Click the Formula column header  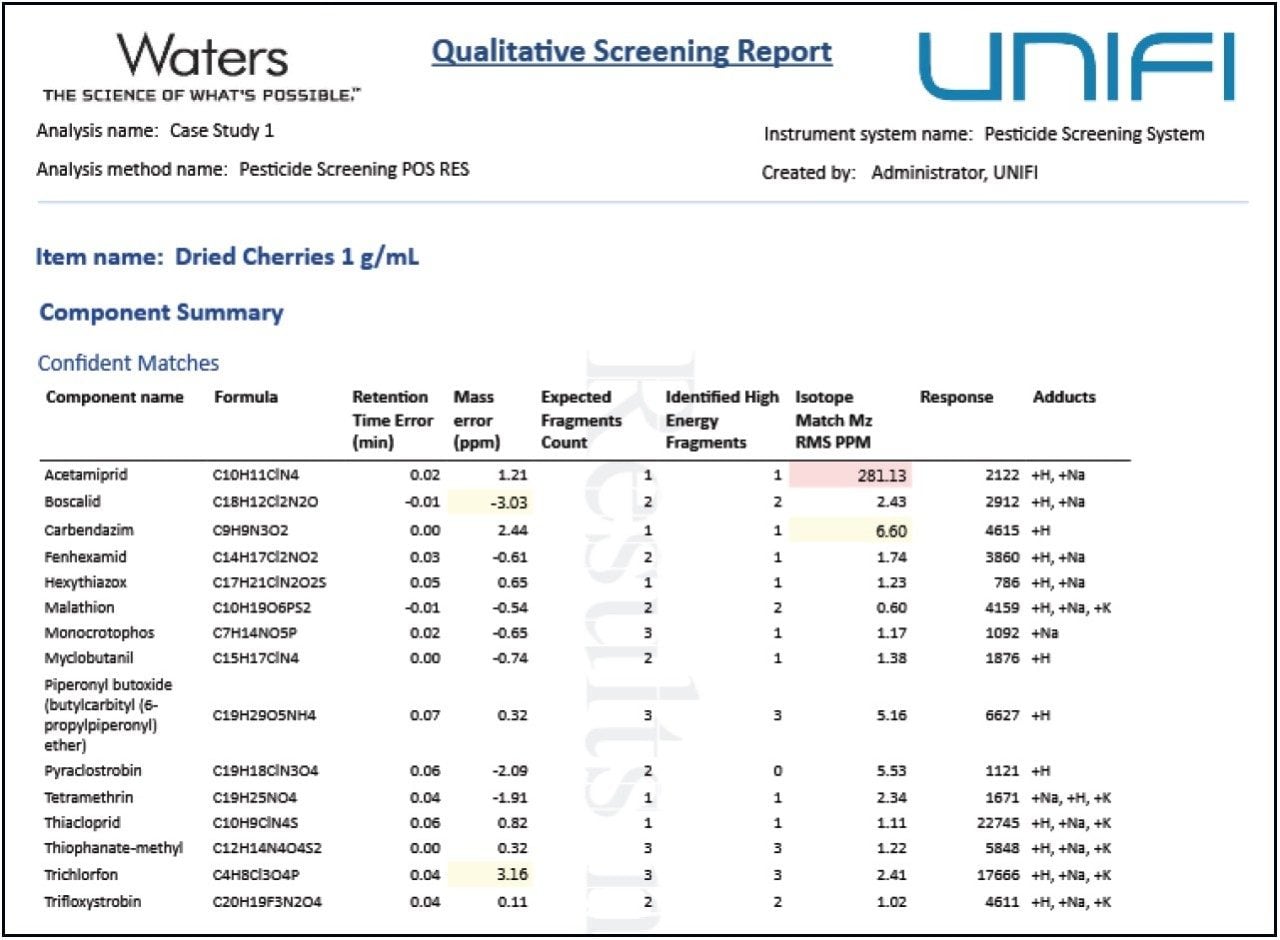[x=246, y=397]
